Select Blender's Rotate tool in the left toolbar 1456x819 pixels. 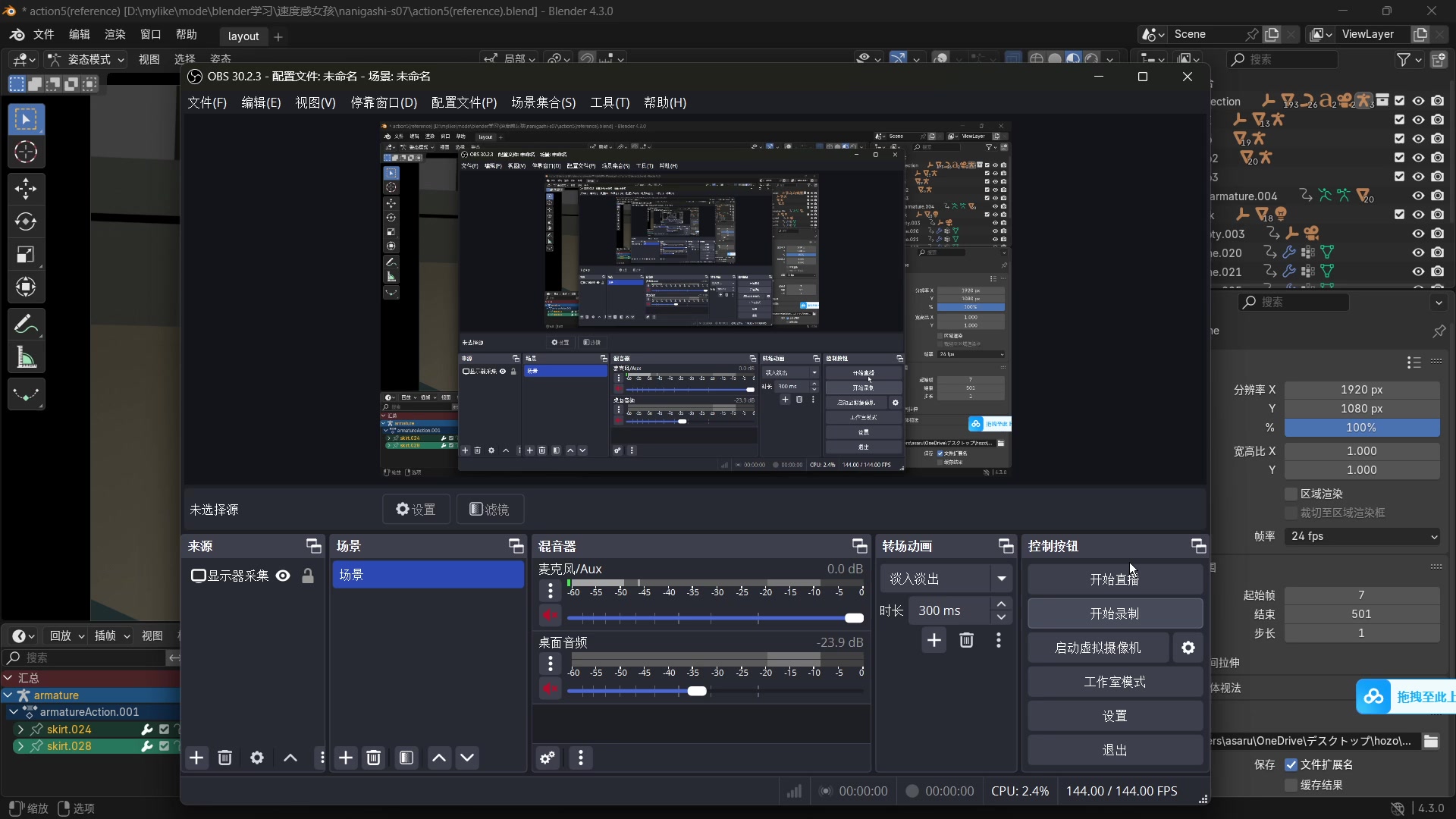(26, 221)
